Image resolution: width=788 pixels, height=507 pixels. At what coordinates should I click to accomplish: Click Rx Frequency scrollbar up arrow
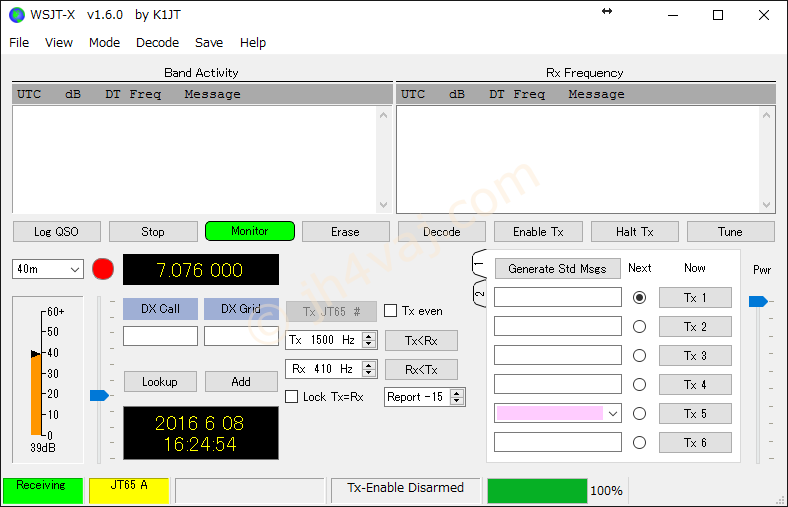[766, 115]
